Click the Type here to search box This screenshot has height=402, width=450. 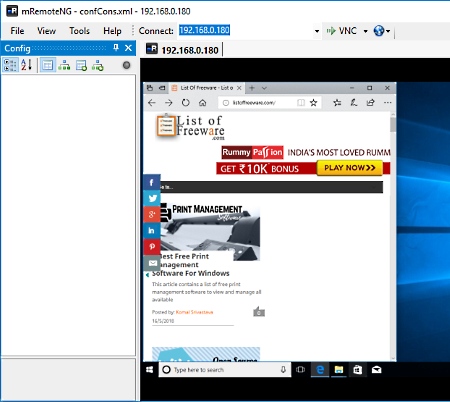tap(225, 370)
